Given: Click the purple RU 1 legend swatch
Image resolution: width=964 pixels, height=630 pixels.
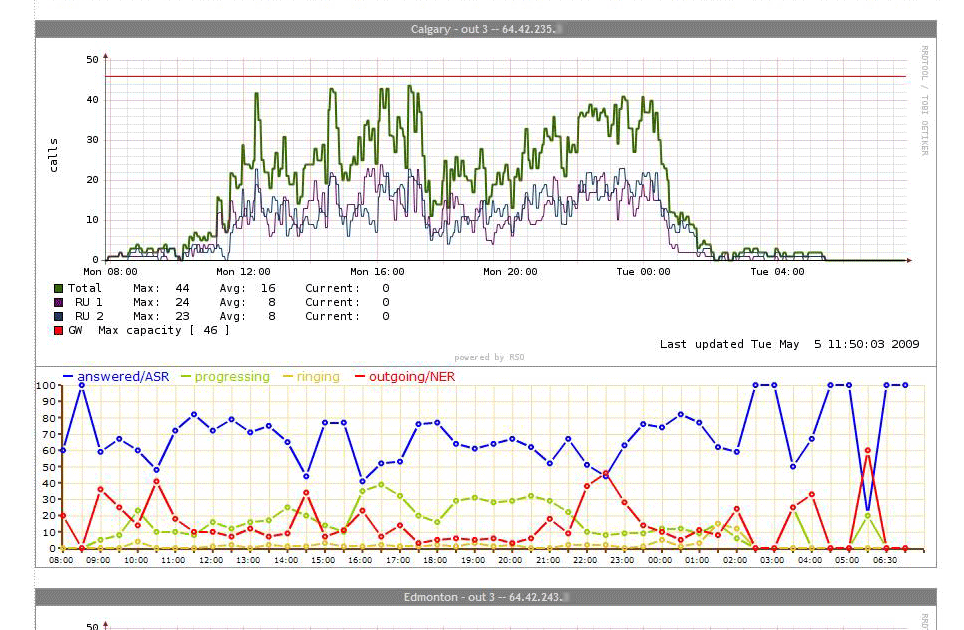Looking at the screenshot, I should click(x=59, y=302).
